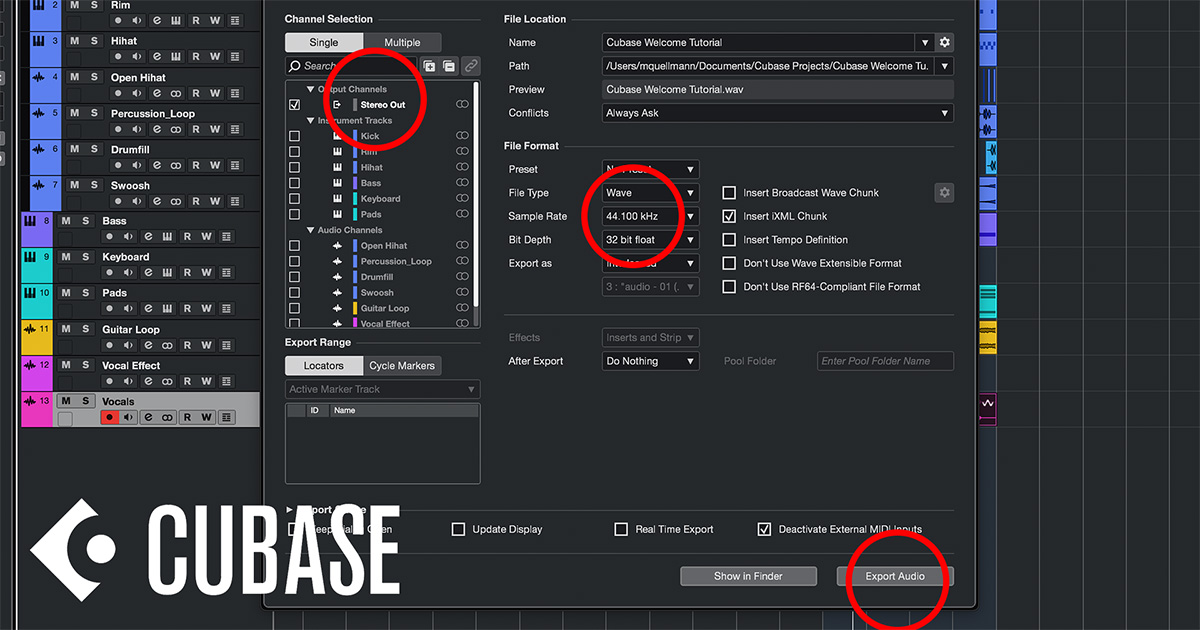Enable write automation on the Guitar Loop track
1200x630 pixels.
[206, 344]
